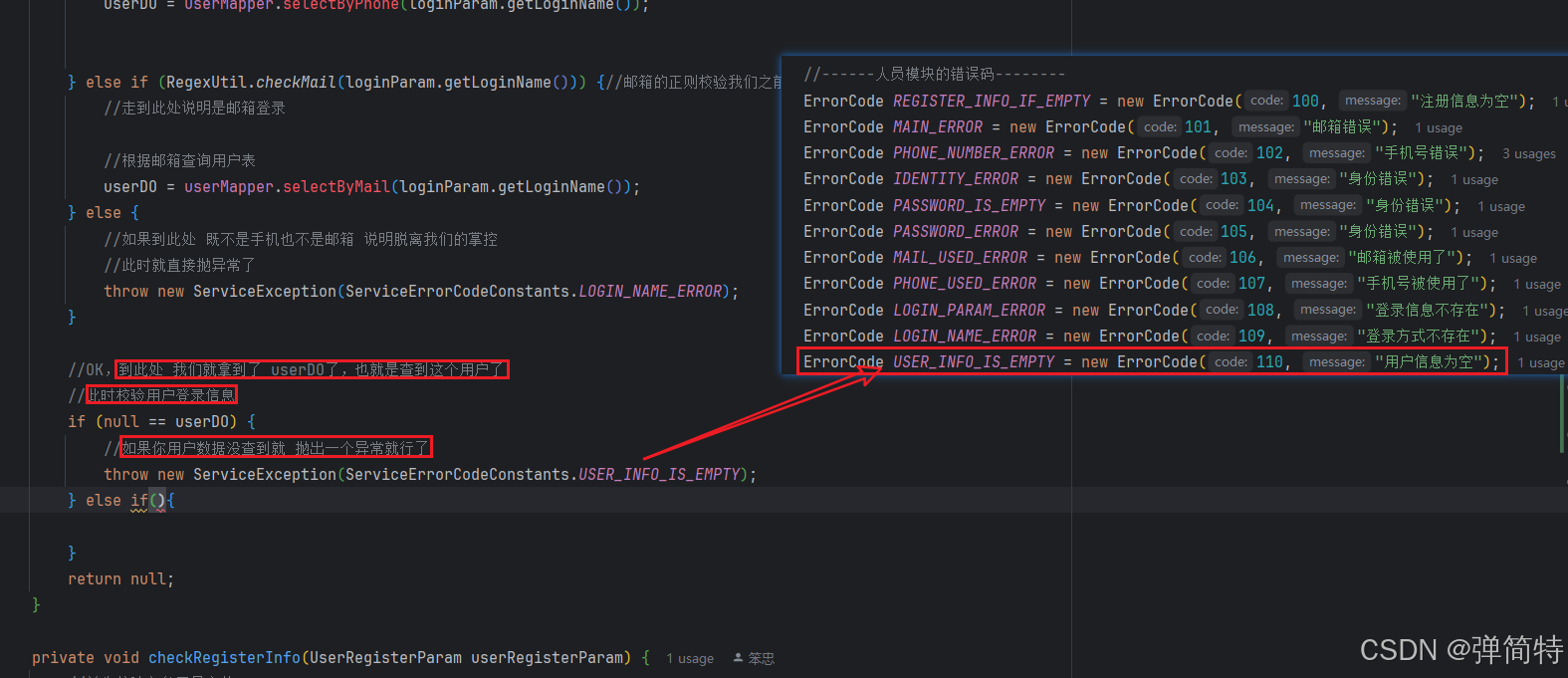
Task: Click error code number 100
Action: click(1305, 101)
